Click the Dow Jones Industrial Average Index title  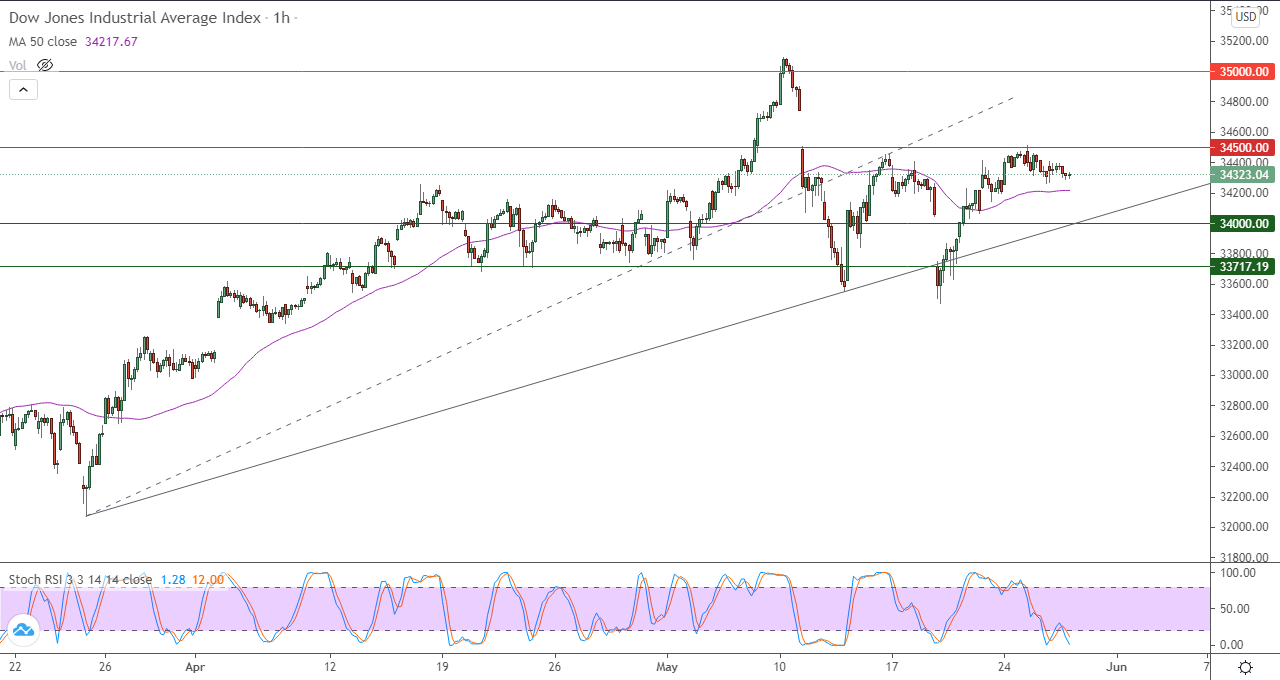(x=135, y=18)
